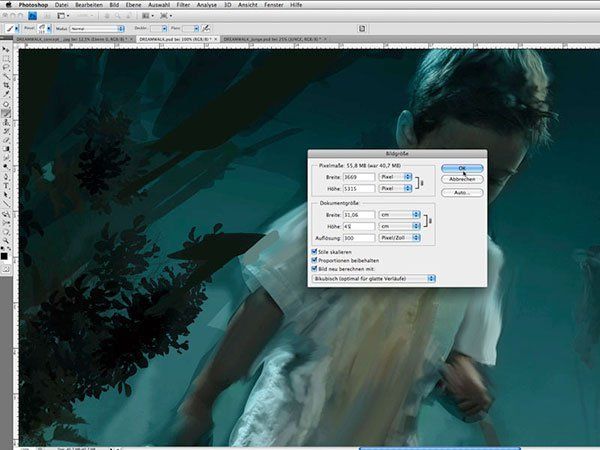The image size is (600, 450).
Task: Select the Hand tool in toolbox
Action: point(6,232)
